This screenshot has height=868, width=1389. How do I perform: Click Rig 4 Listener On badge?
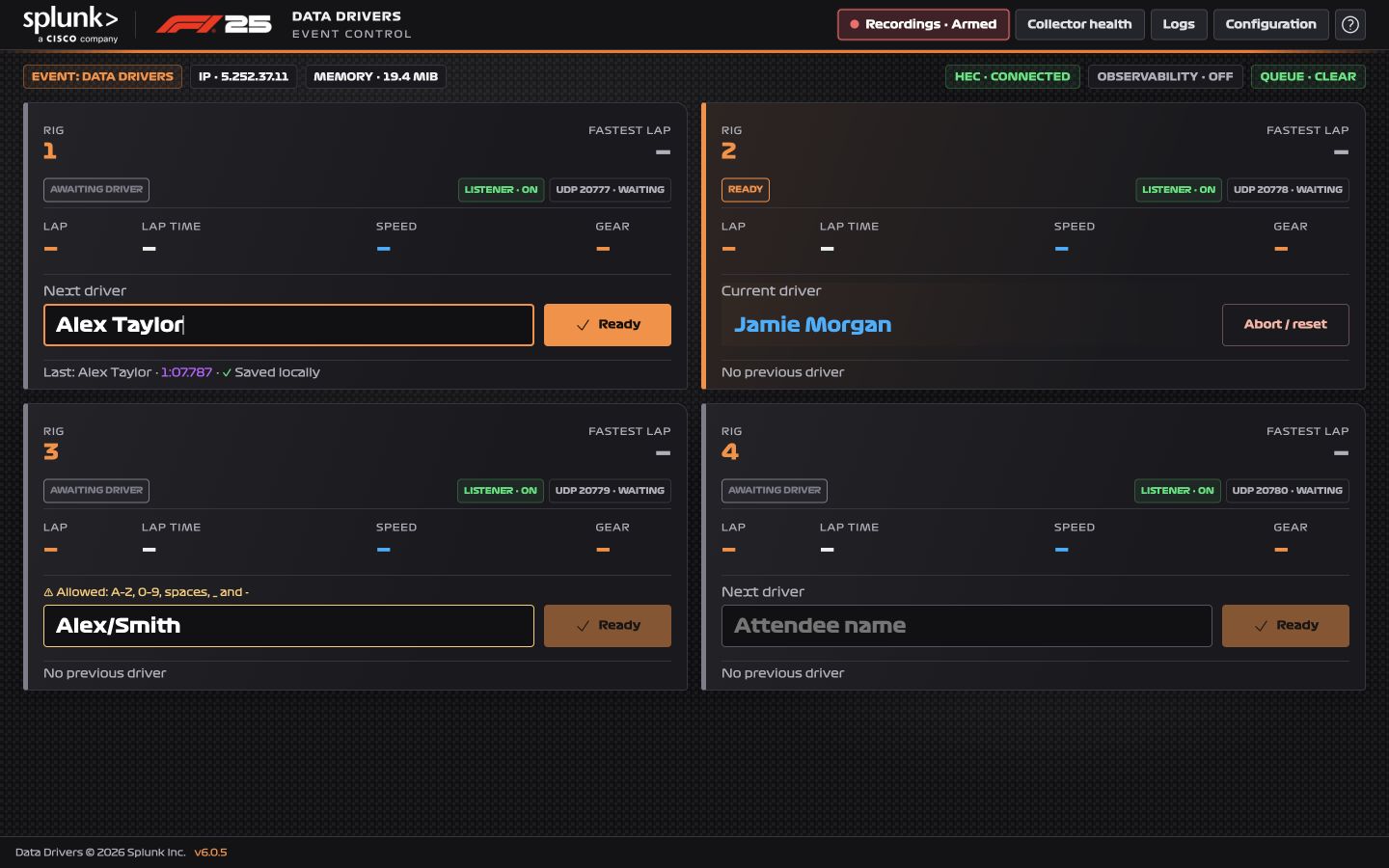1178,491
